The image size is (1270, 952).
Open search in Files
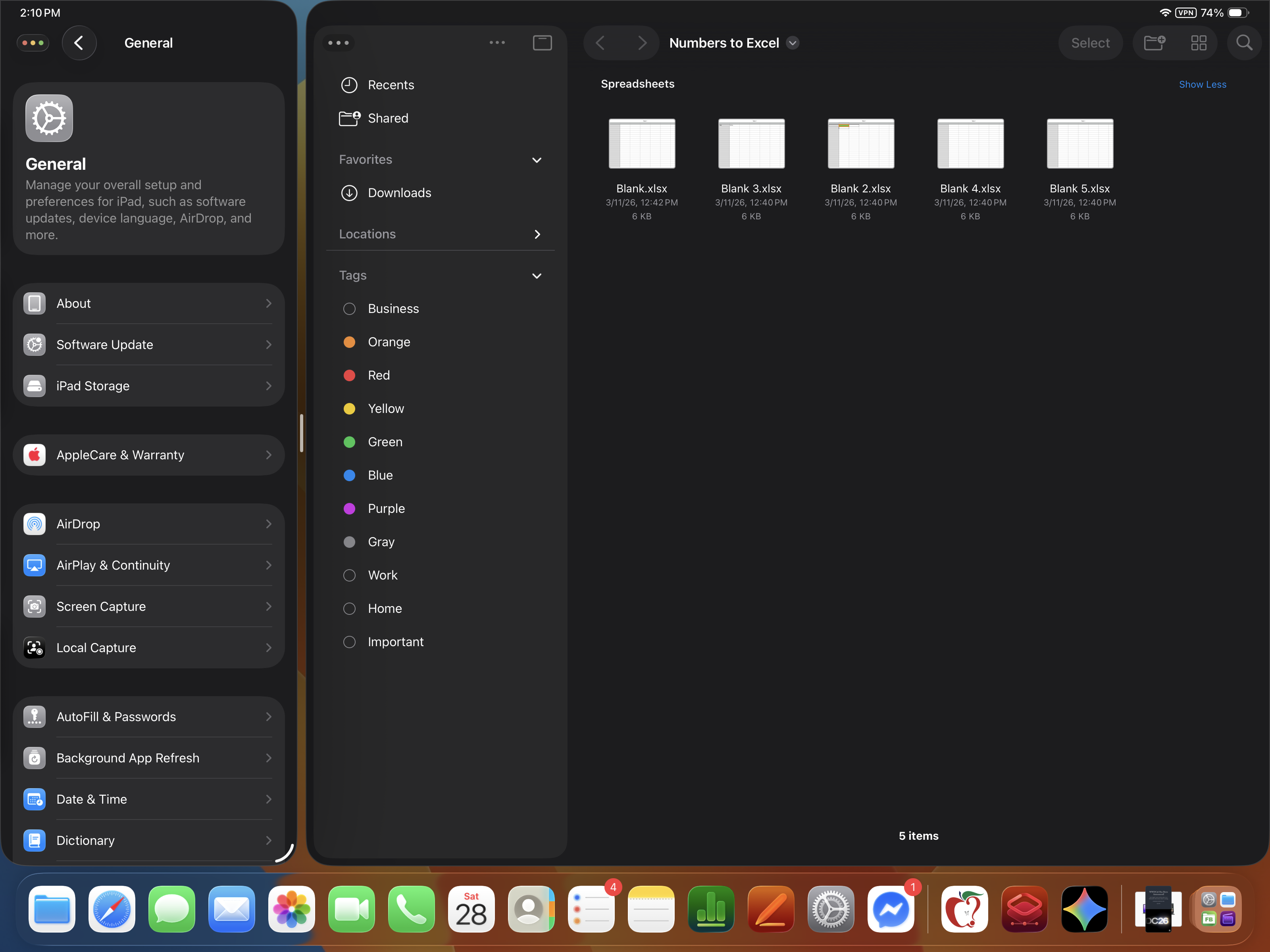tap(1244, 43)
